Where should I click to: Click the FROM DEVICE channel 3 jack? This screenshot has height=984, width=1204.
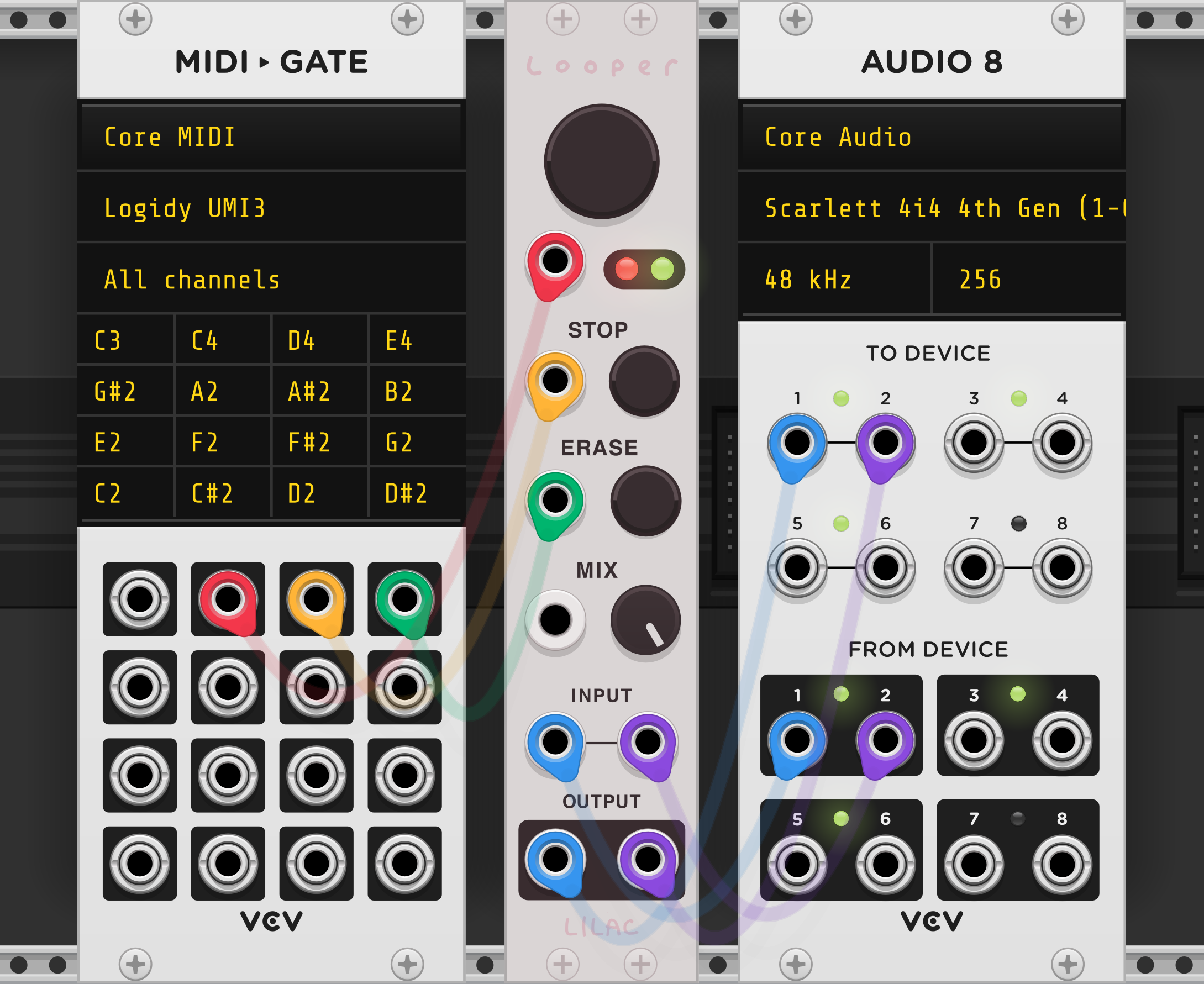point(974,740)
